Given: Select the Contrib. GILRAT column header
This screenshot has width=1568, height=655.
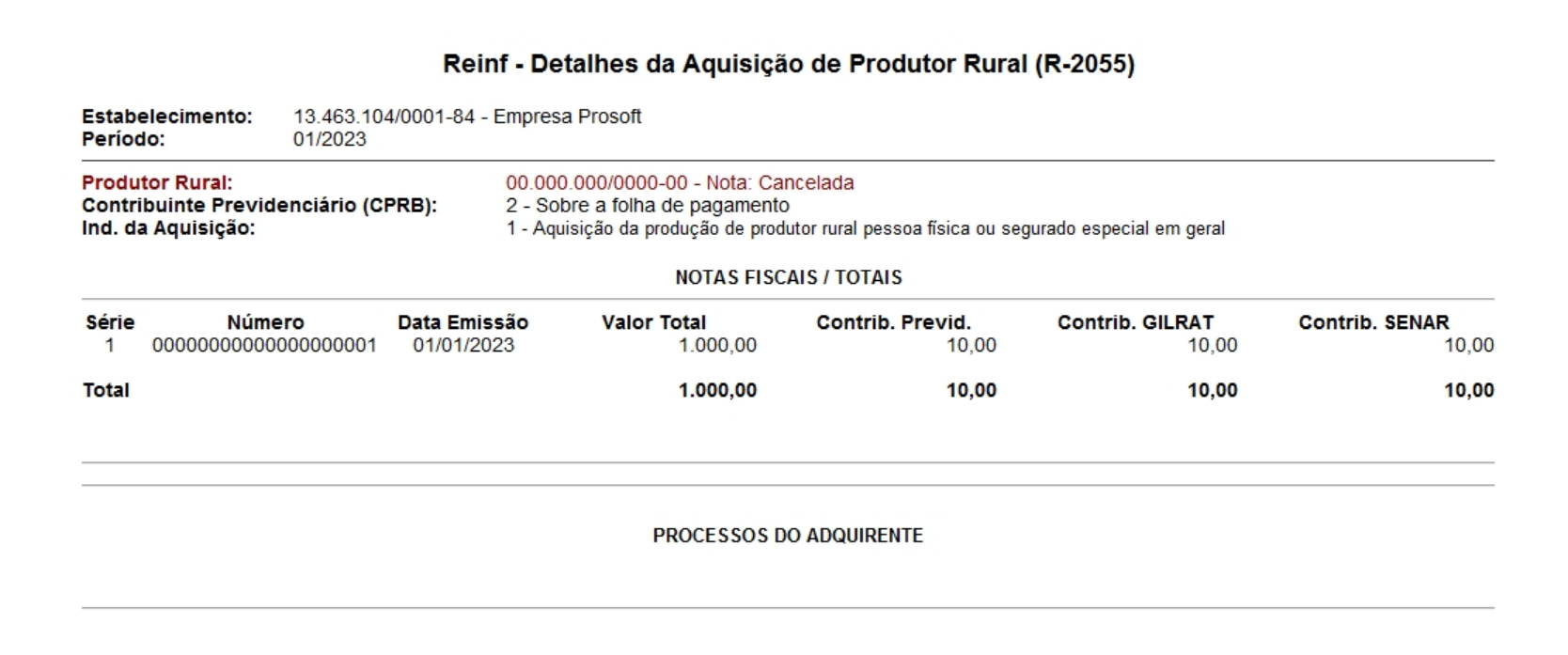Looking at the screenshot, I should pos(1135,322).
